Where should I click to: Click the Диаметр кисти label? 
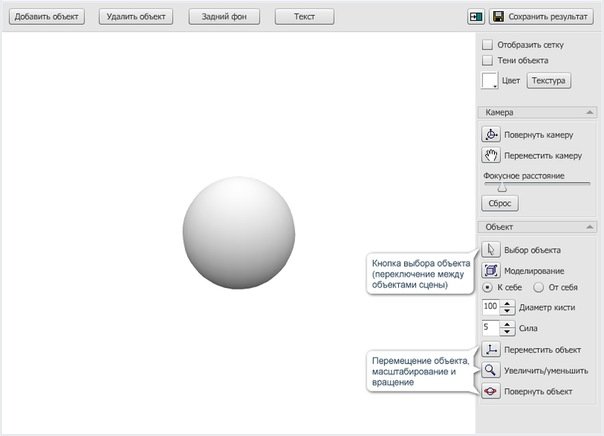(x=547, y=307)
